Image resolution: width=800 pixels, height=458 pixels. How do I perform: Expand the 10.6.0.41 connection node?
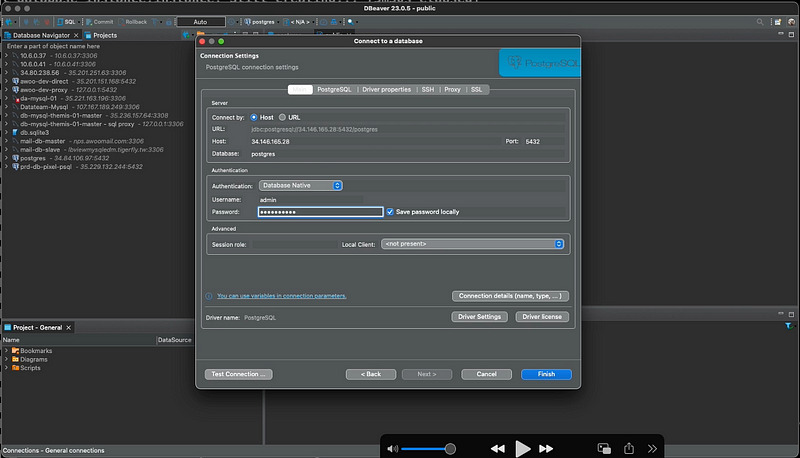[6, 64]
